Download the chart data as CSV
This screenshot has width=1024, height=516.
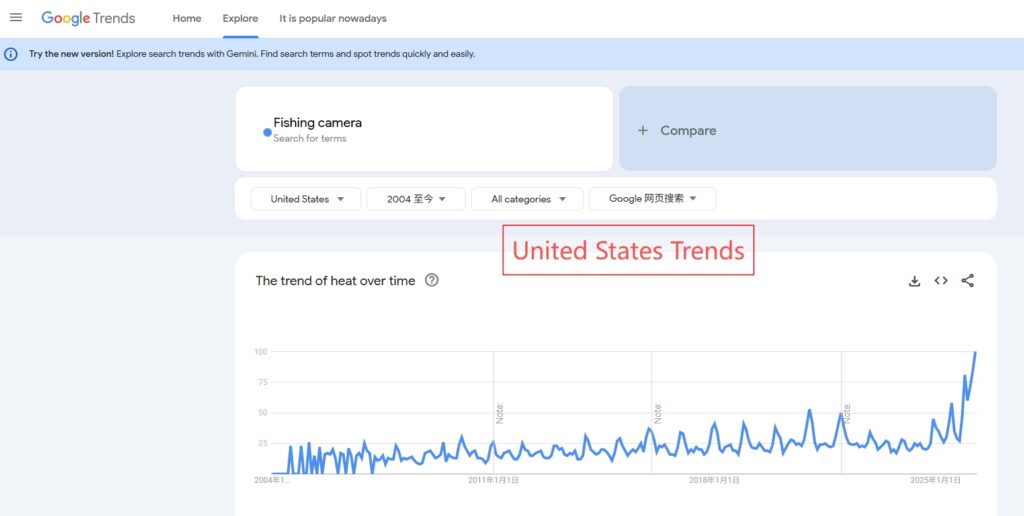[914, 281]
